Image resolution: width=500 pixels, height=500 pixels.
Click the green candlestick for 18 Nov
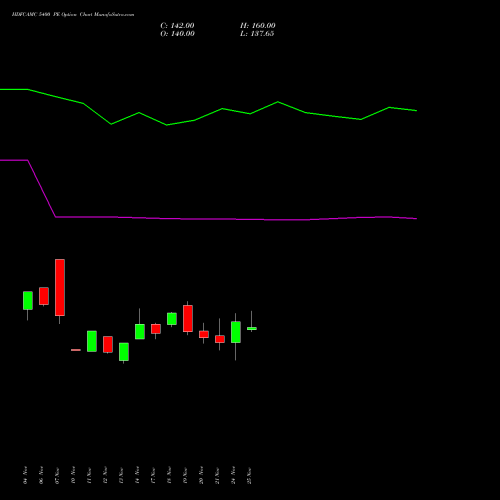(x=172, y=319)
